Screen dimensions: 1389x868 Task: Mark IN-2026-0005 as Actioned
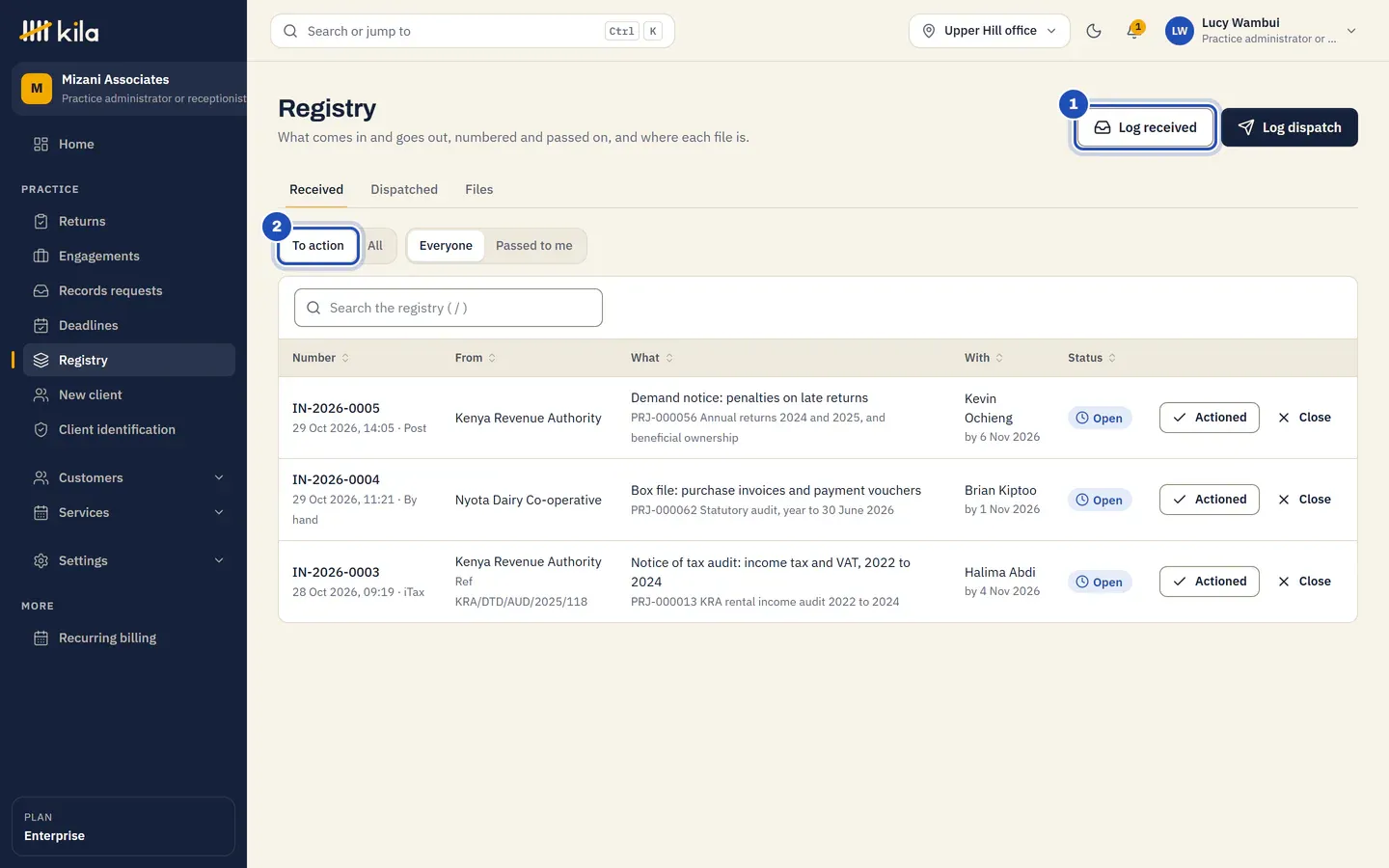point(1210,418)
